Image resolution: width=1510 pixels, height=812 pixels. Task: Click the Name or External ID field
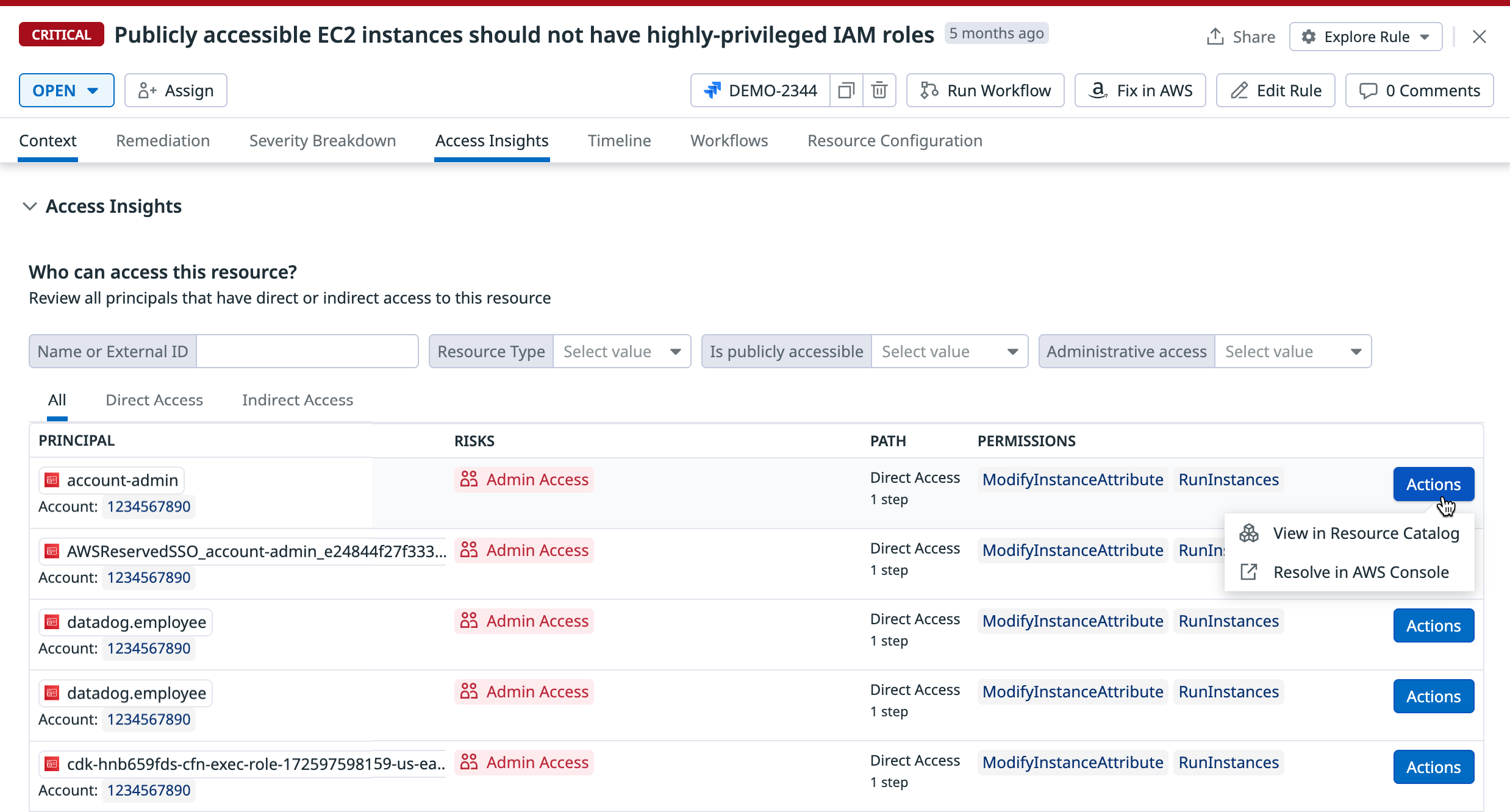pyautogui.click(x=307, y=352)
